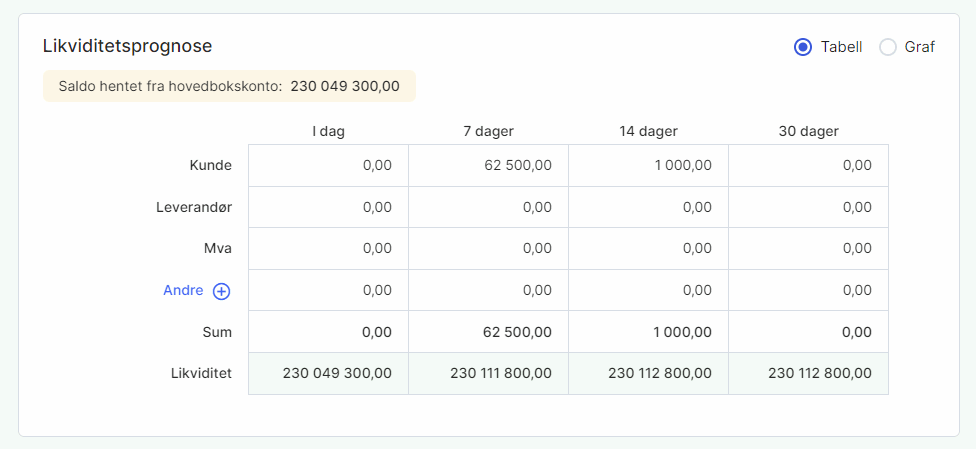Click the Sum 7 dager cell
The width and height of the screenshot is (976, 449).
488,332
